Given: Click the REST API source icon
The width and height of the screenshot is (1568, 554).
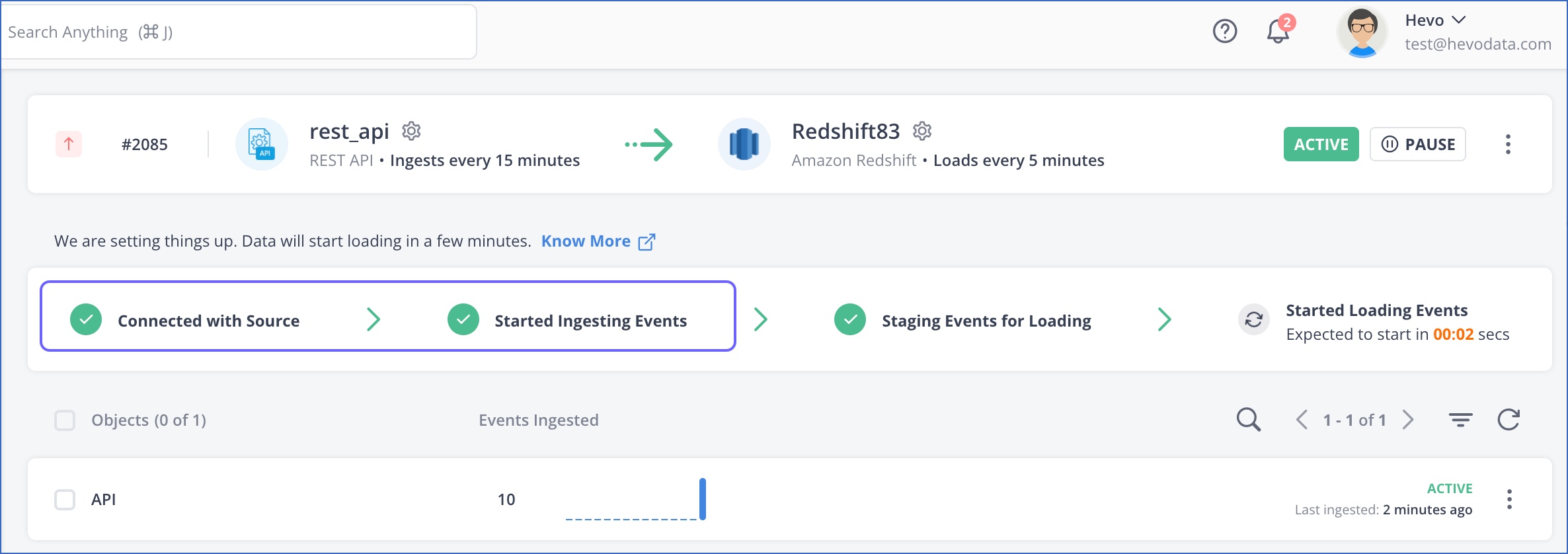Looking at the screenshot, I should pyautogui.click(x=262, y=144).
